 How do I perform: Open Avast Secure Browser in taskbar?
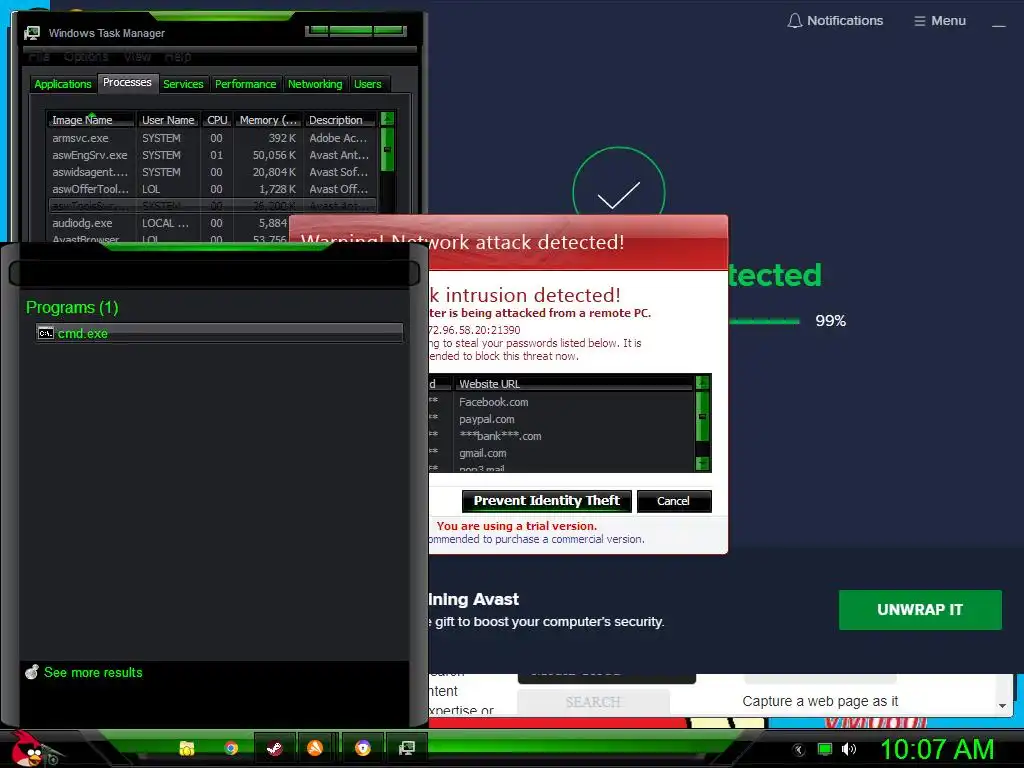coord(362,748)
